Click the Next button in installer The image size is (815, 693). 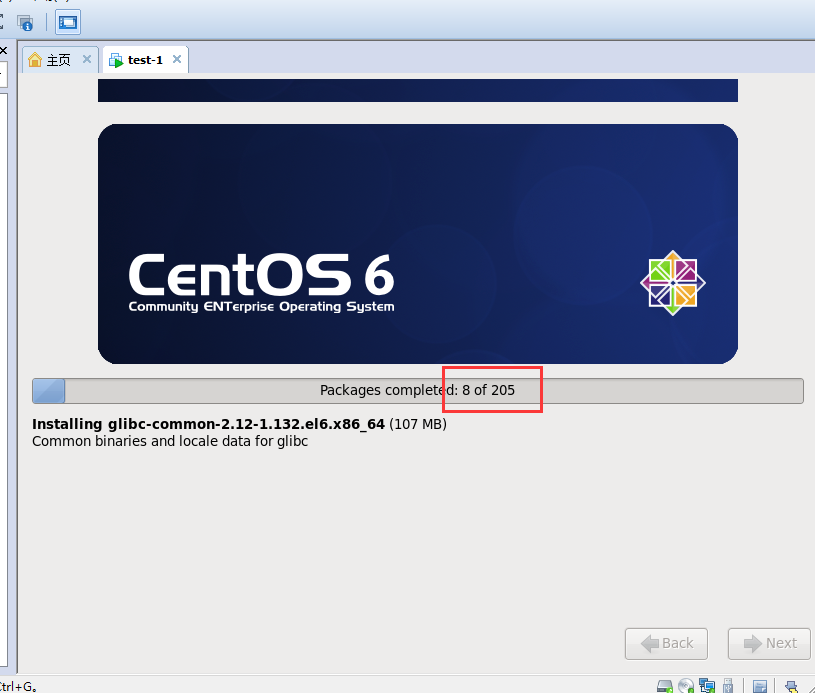(769, 644)
